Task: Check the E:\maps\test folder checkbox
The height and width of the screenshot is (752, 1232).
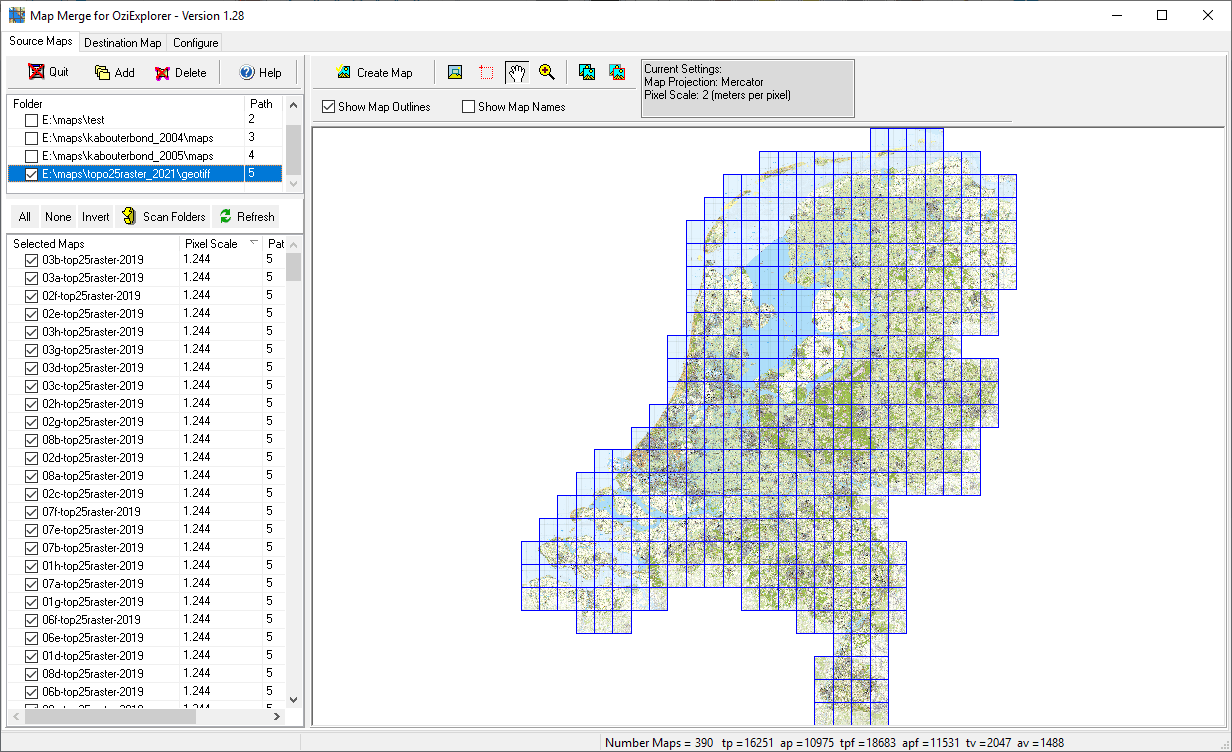Action: pos(31,121)
